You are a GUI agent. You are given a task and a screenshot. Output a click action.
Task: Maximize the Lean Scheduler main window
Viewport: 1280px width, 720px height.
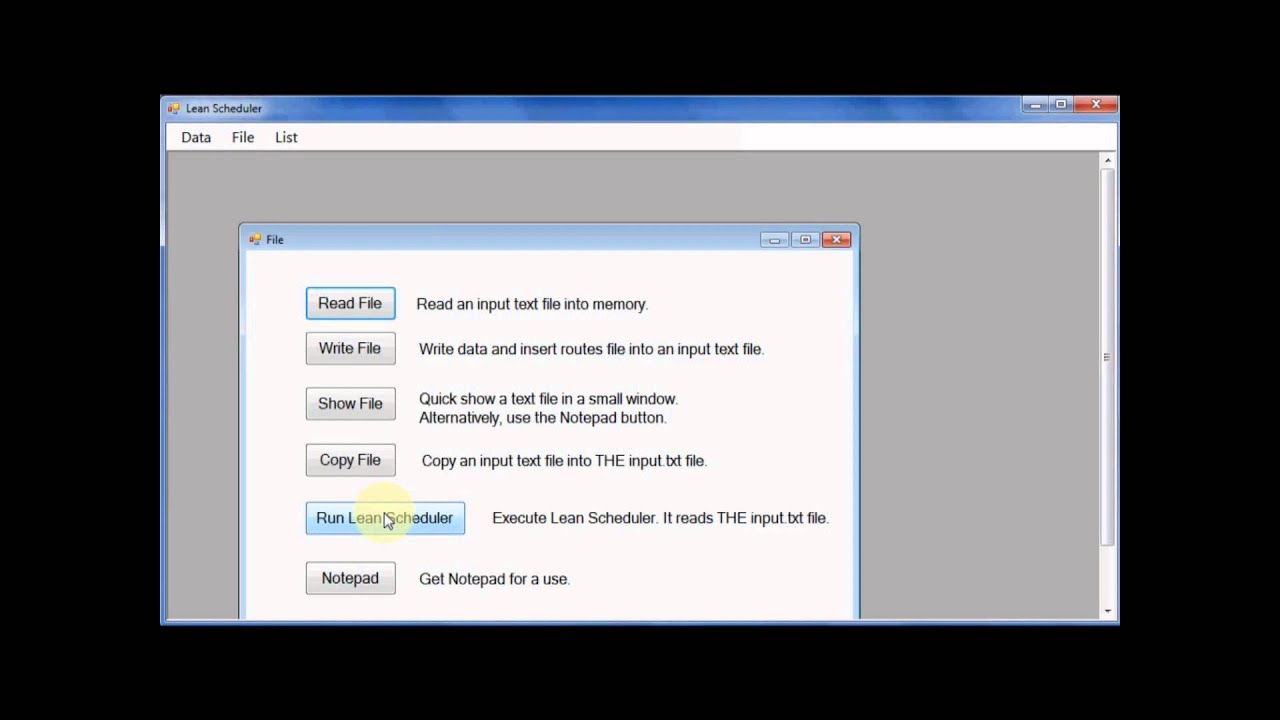(1061, 105)
